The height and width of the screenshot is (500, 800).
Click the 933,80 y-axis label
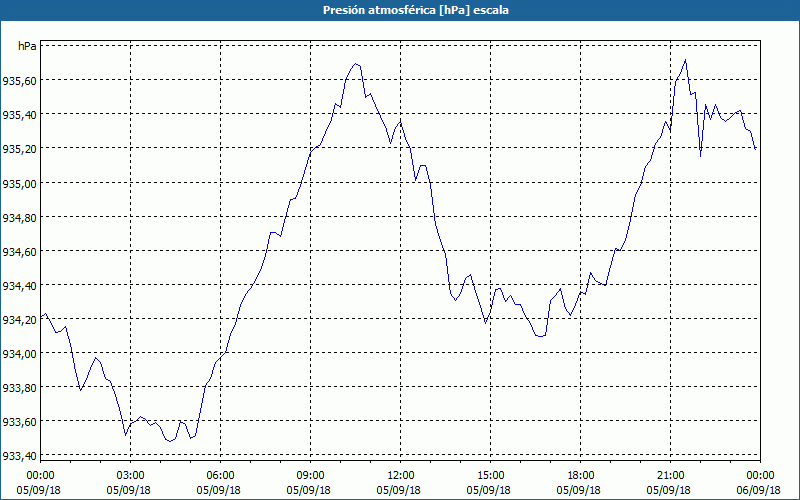(19, 387)
